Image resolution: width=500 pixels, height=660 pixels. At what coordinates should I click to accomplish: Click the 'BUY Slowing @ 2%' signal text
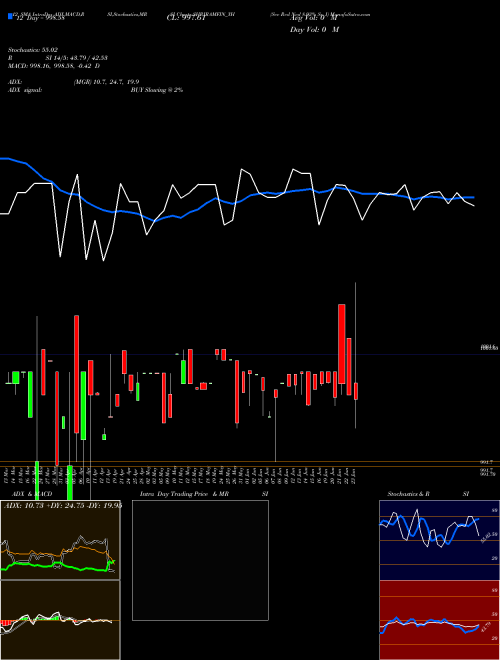pyautogui.click(x=157, y=90)
